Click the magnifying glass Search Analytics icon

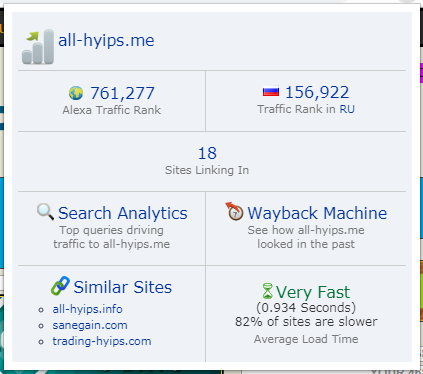[x=45, y=212]
